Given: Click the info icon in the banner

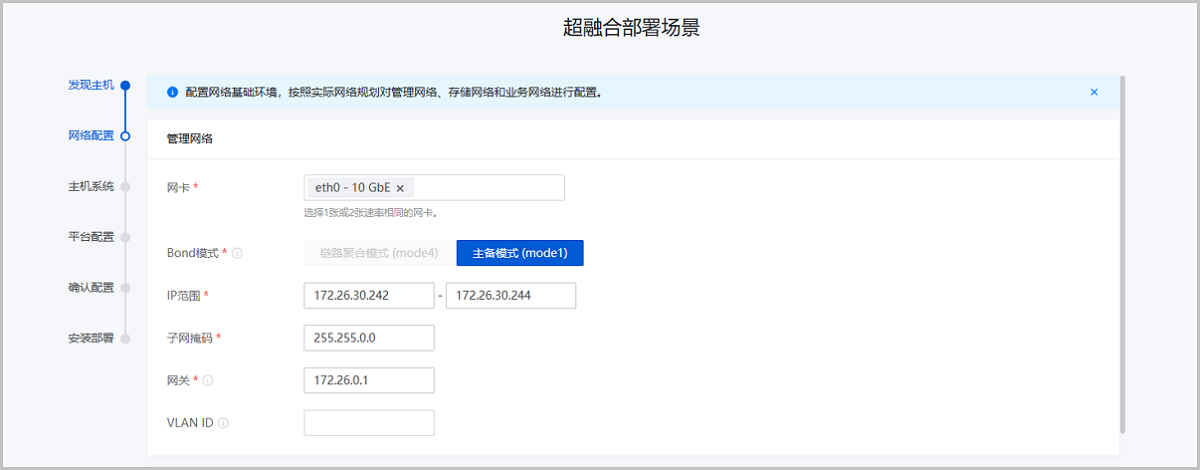Looking at the screenshot, I should point(172,92).
